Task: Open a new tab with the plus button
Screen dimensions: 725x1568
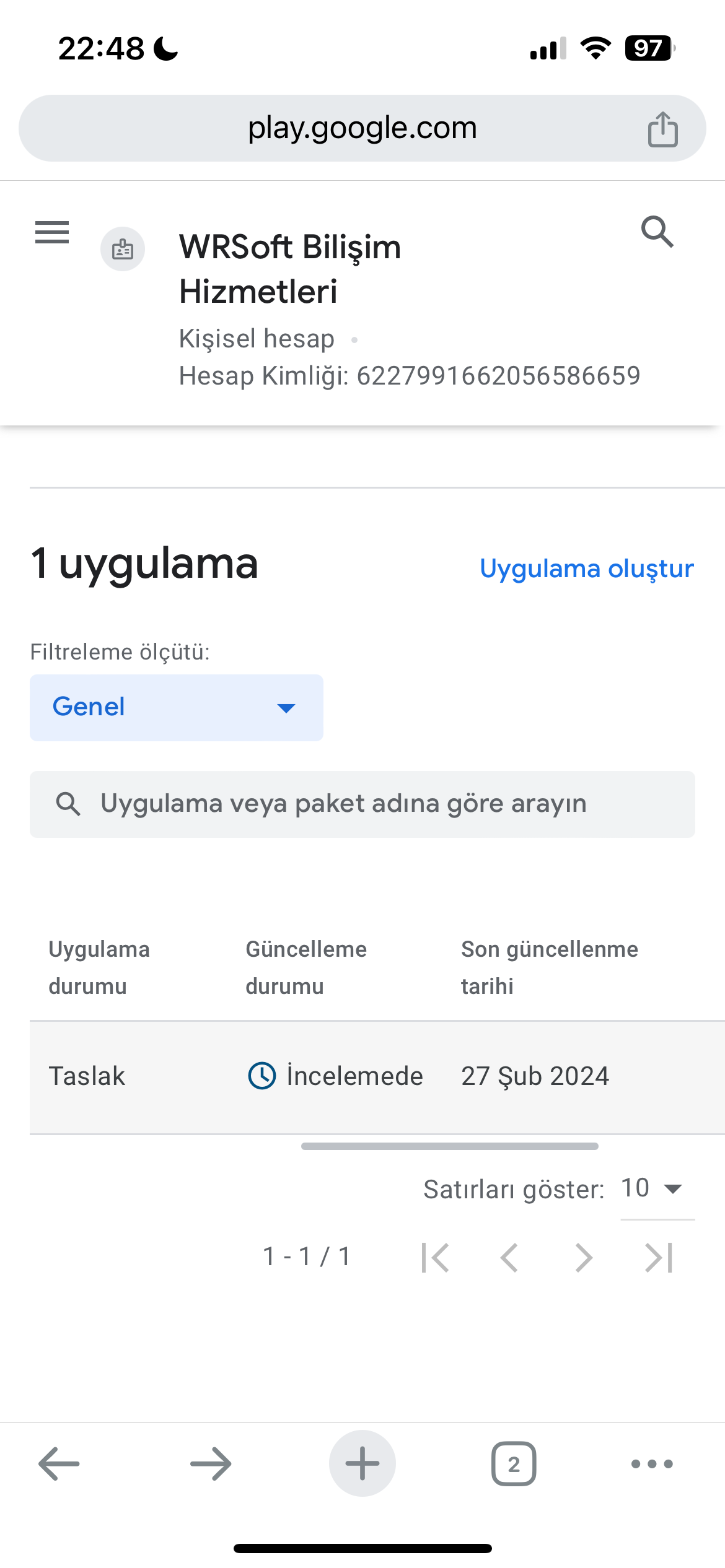Action: click(362, 1463)
